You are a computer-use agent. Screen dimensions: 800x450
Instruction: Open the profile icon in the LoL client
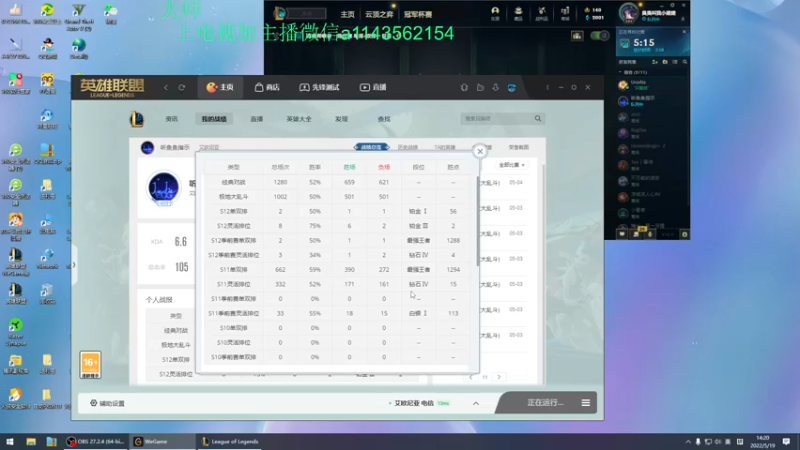click(495, 13)
